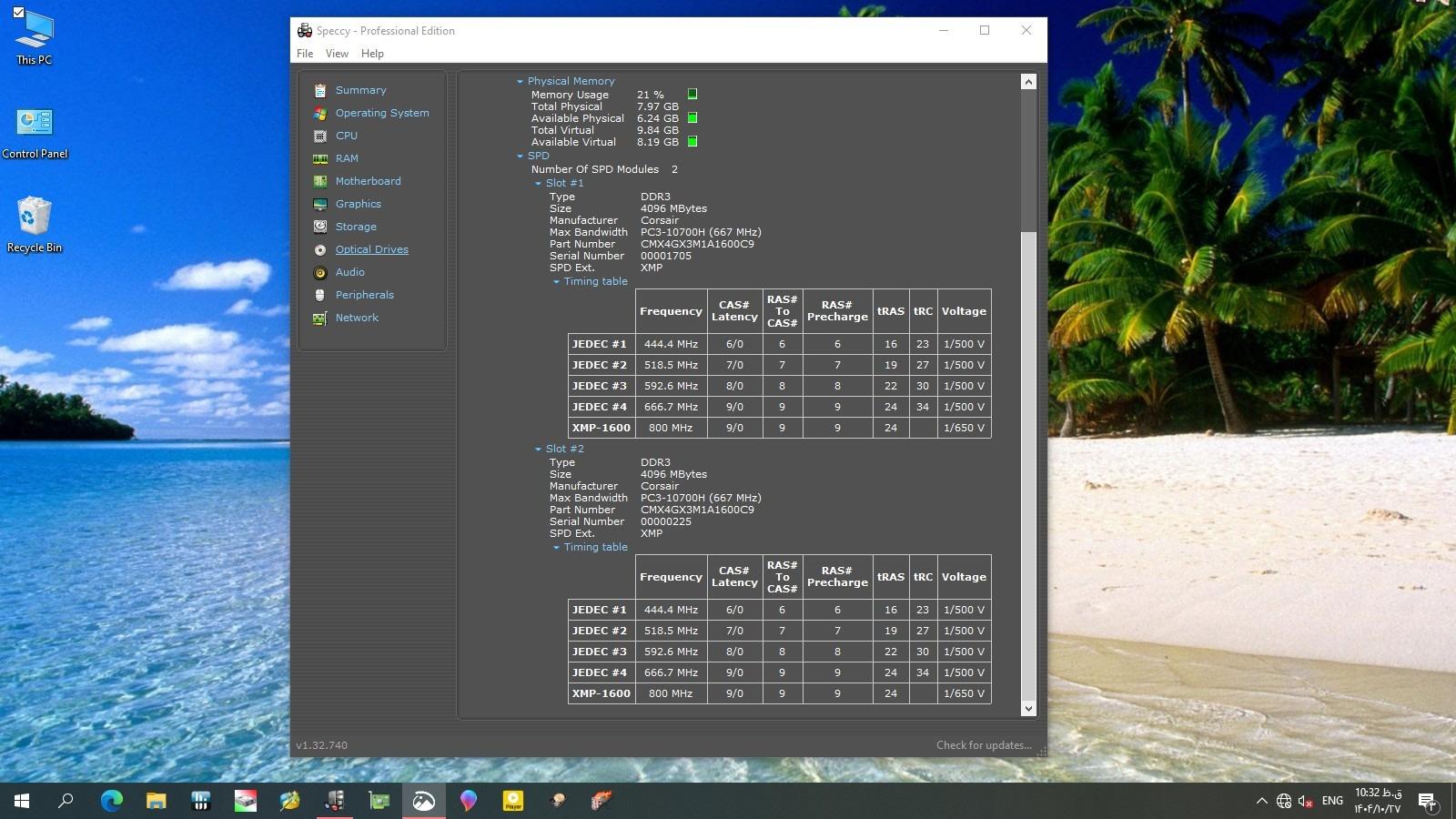Select the Network icon in sidebar
Screen dimensions: 1456x819
click(320, 318)
